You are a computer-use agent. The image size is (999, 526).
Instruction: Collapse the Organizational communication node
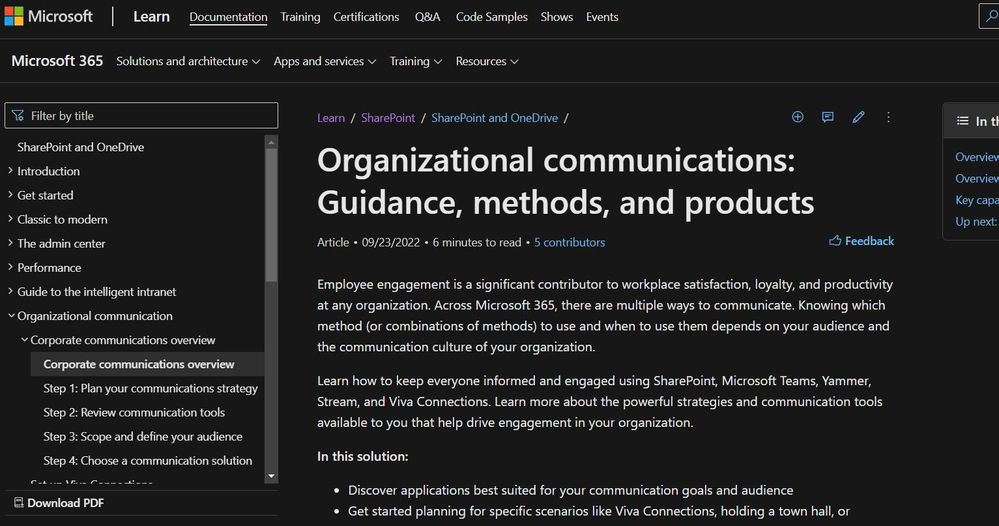click(x=11, y=316)
